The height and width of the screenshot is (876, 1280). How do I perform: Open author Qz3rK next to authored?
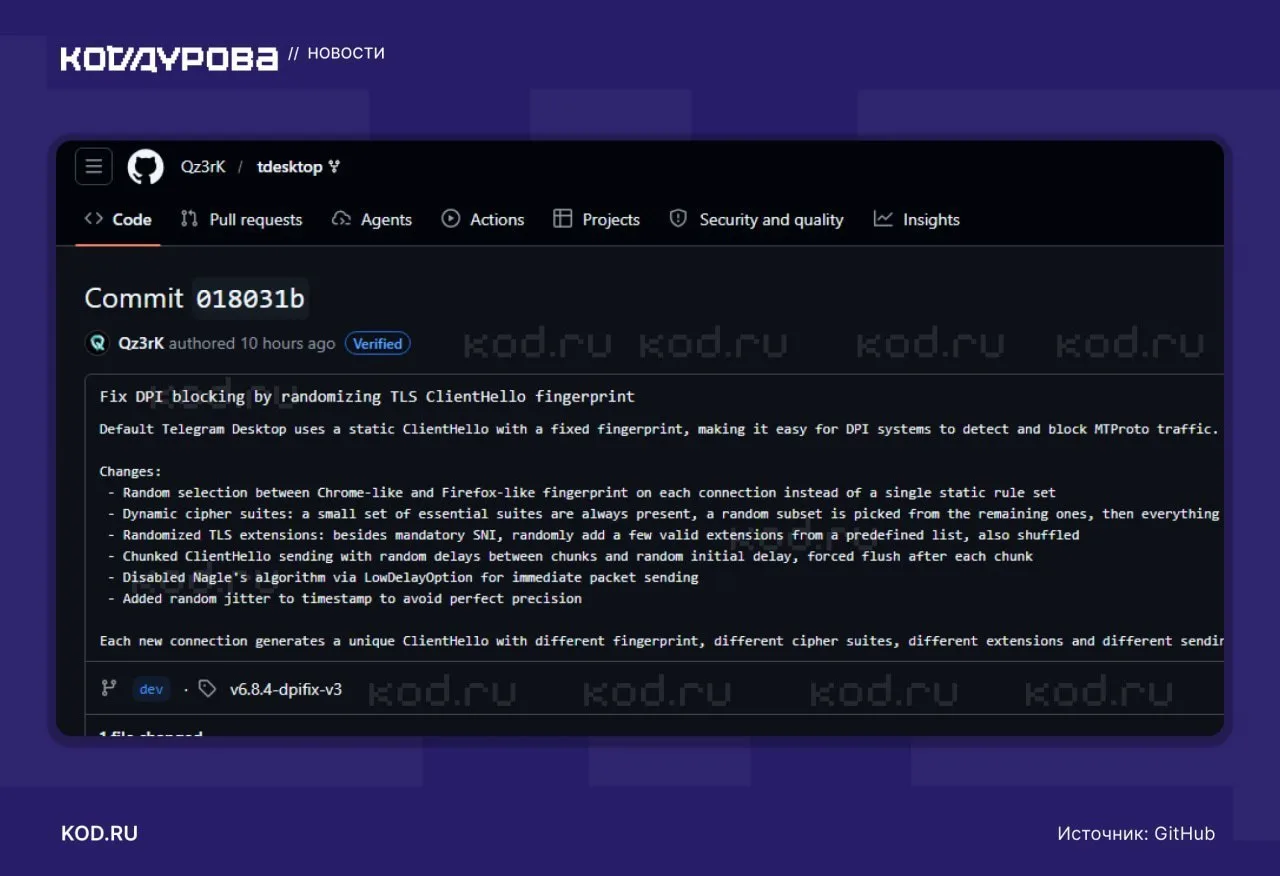point(141,343)
